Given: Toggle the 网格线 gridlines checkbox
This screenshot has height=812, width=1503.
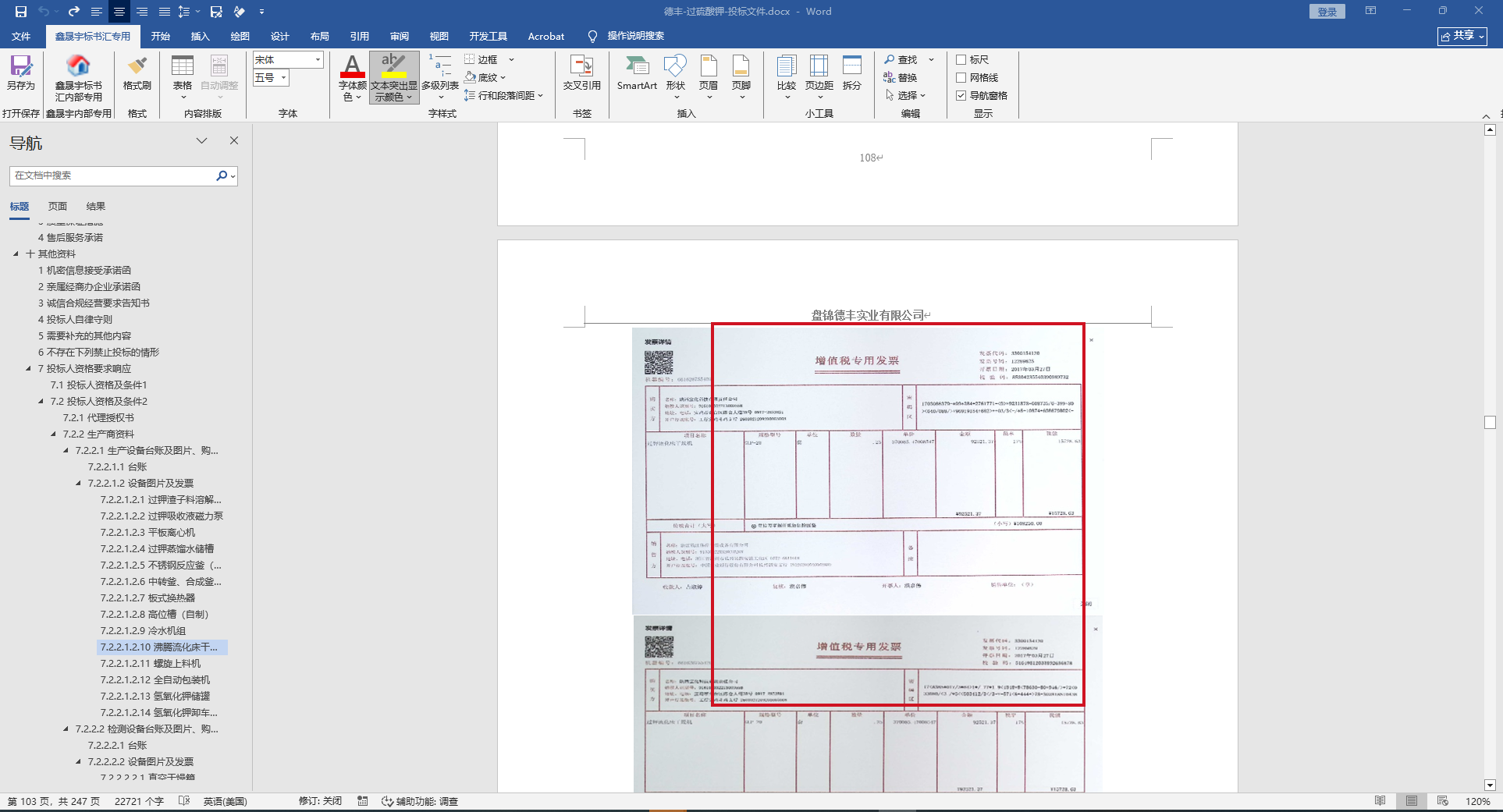Looking at the screenshot, I should [961, 77].
